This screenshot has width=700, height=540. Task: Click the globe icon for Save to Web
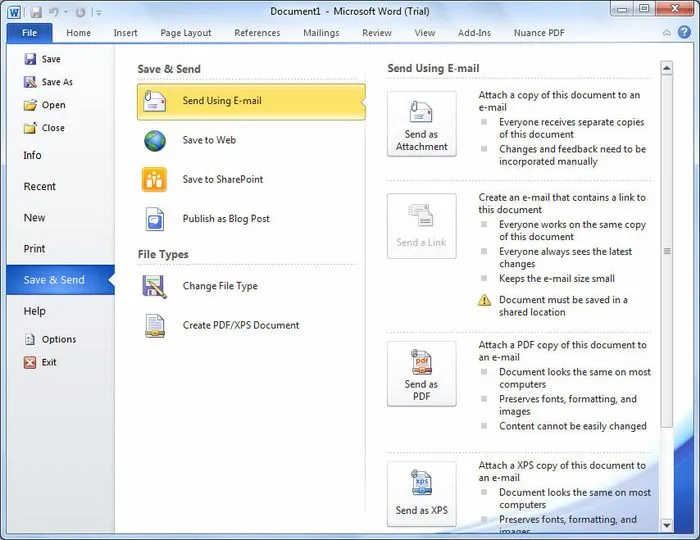(155, 141)
